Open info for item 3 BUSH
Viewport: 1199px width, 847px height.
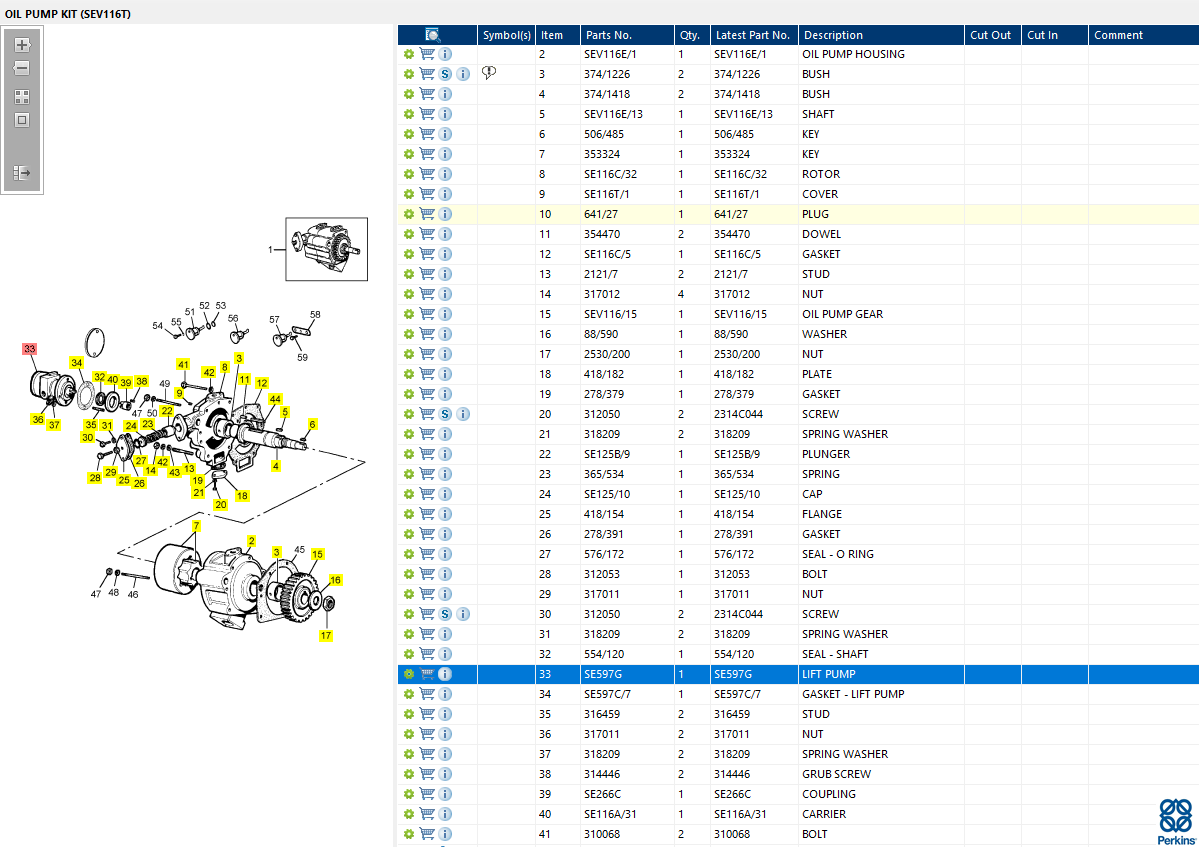pos(463,74)
